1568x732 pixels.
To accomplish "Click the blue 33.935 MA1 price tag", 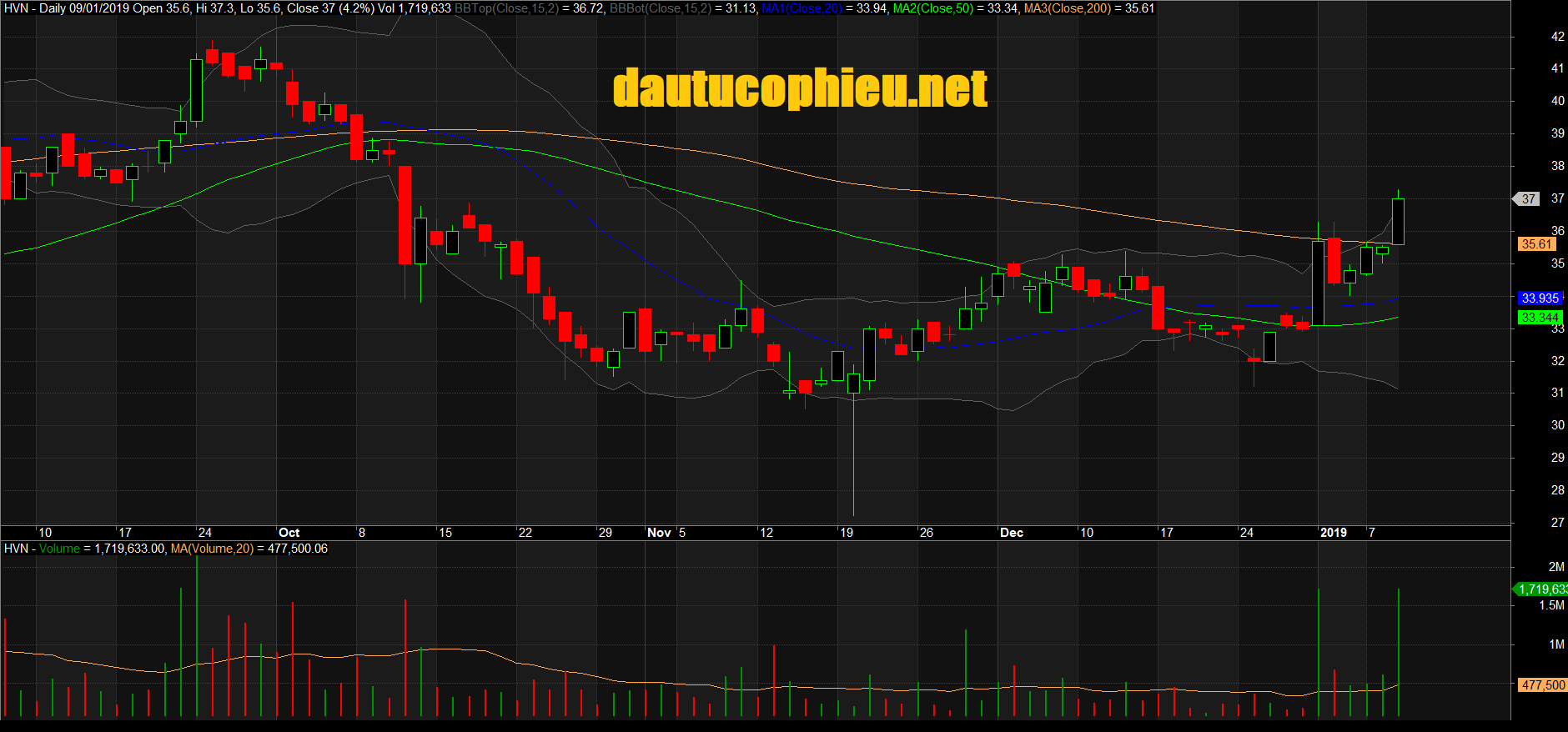I will point(1539,298).
